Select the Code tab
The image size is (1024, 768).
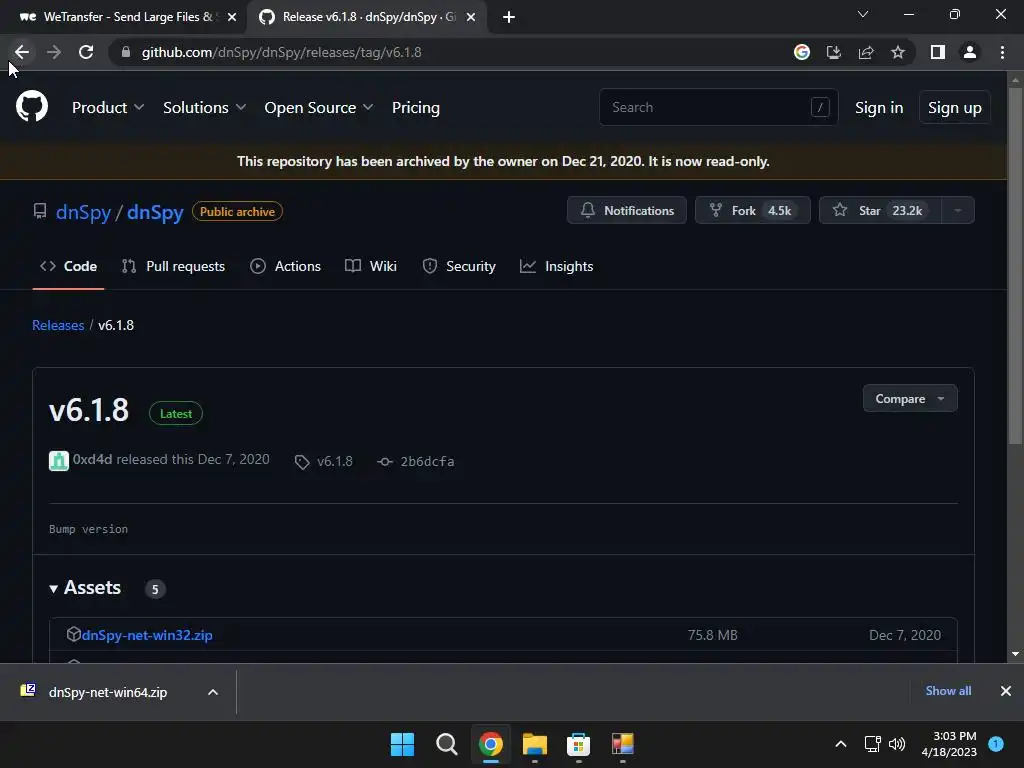[69, 266]
